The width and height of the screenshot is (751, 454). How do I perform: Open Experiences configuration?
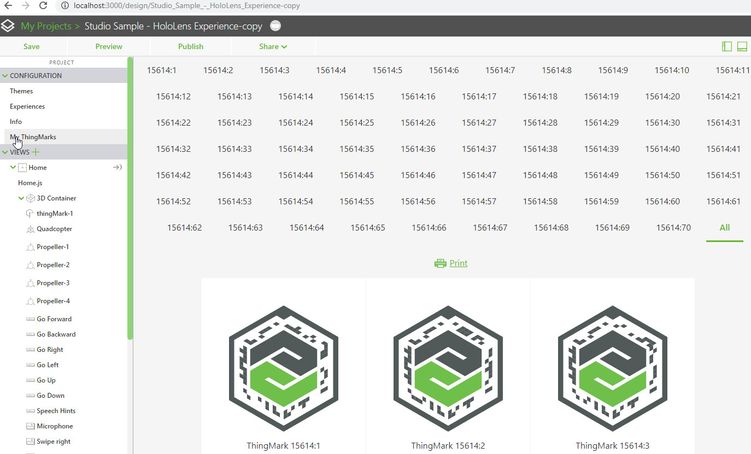(x=27, y=106)
